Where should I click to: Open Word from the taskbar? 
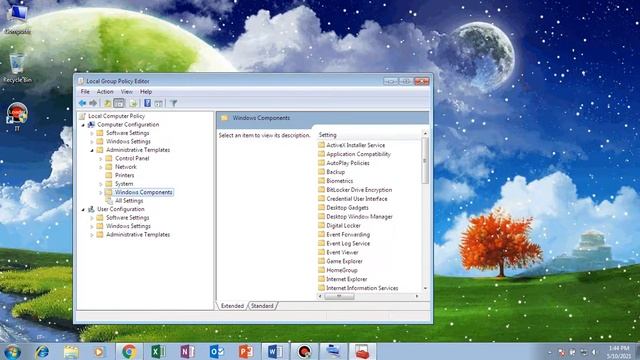[275, 351]
